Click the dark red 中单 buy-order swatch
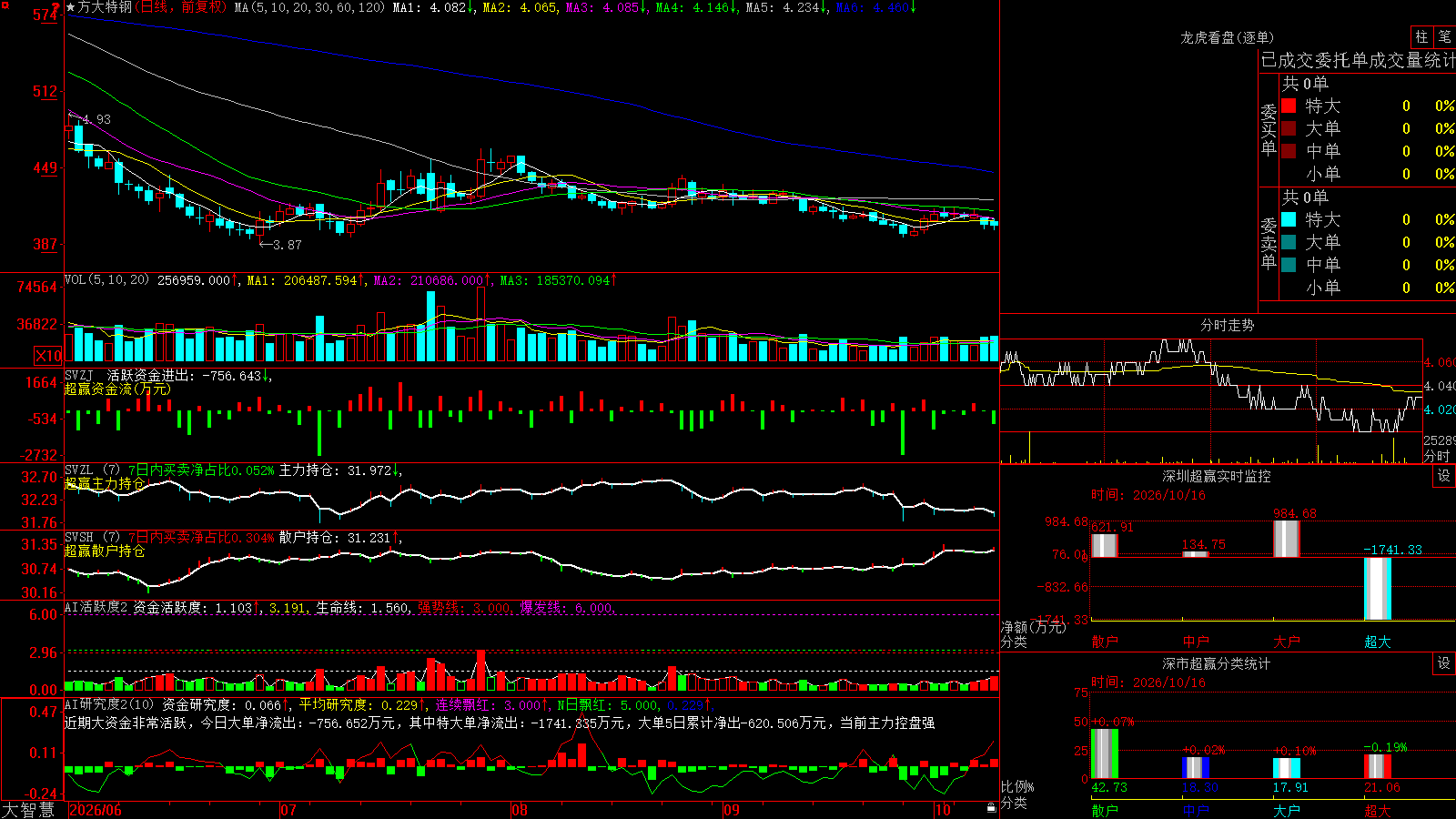The height and width of the screenshot is (819, 1456). (1289, 151)
